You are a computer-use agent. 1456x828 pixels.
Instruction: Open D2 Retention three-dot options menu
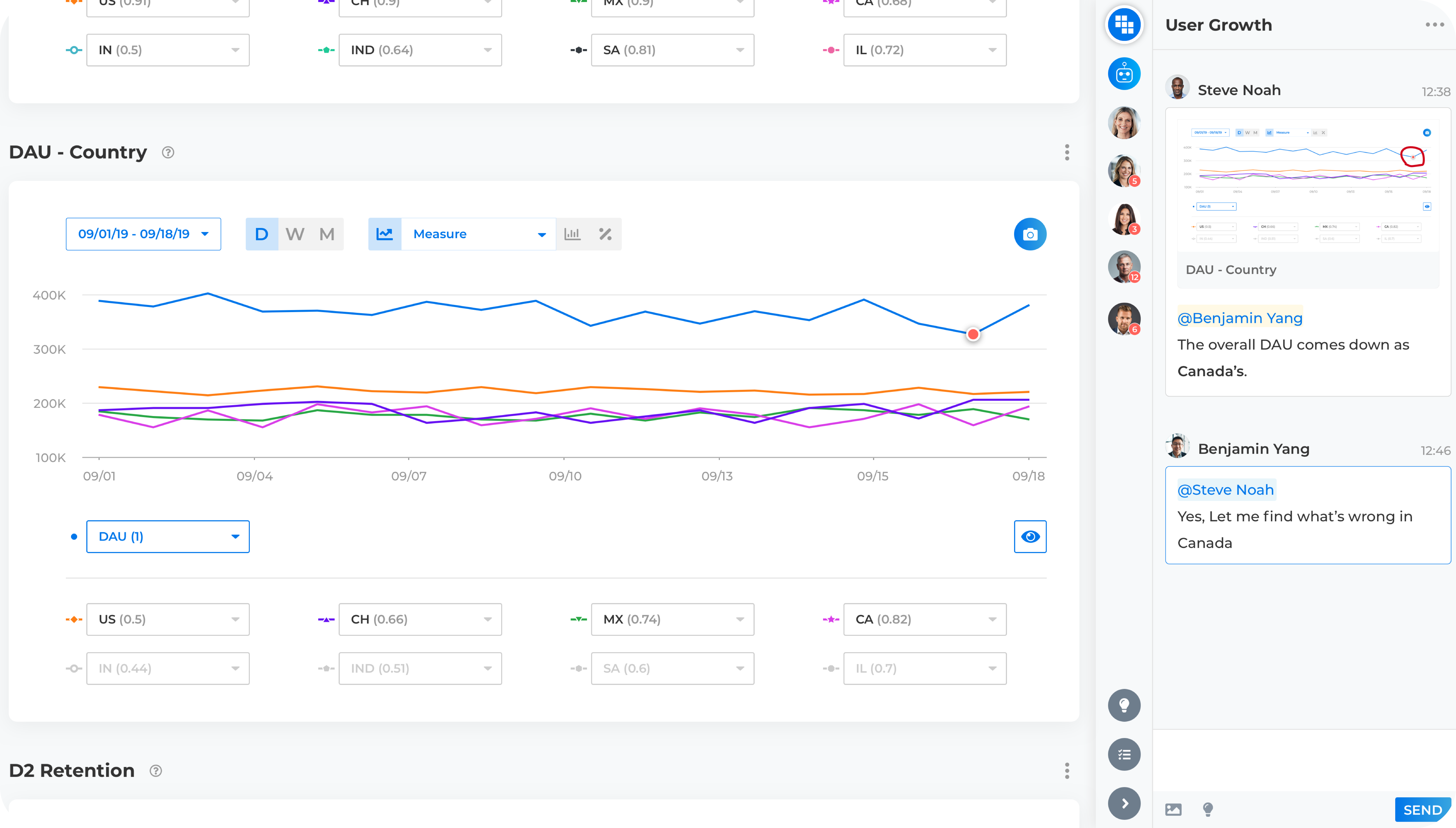[1067, 771]
